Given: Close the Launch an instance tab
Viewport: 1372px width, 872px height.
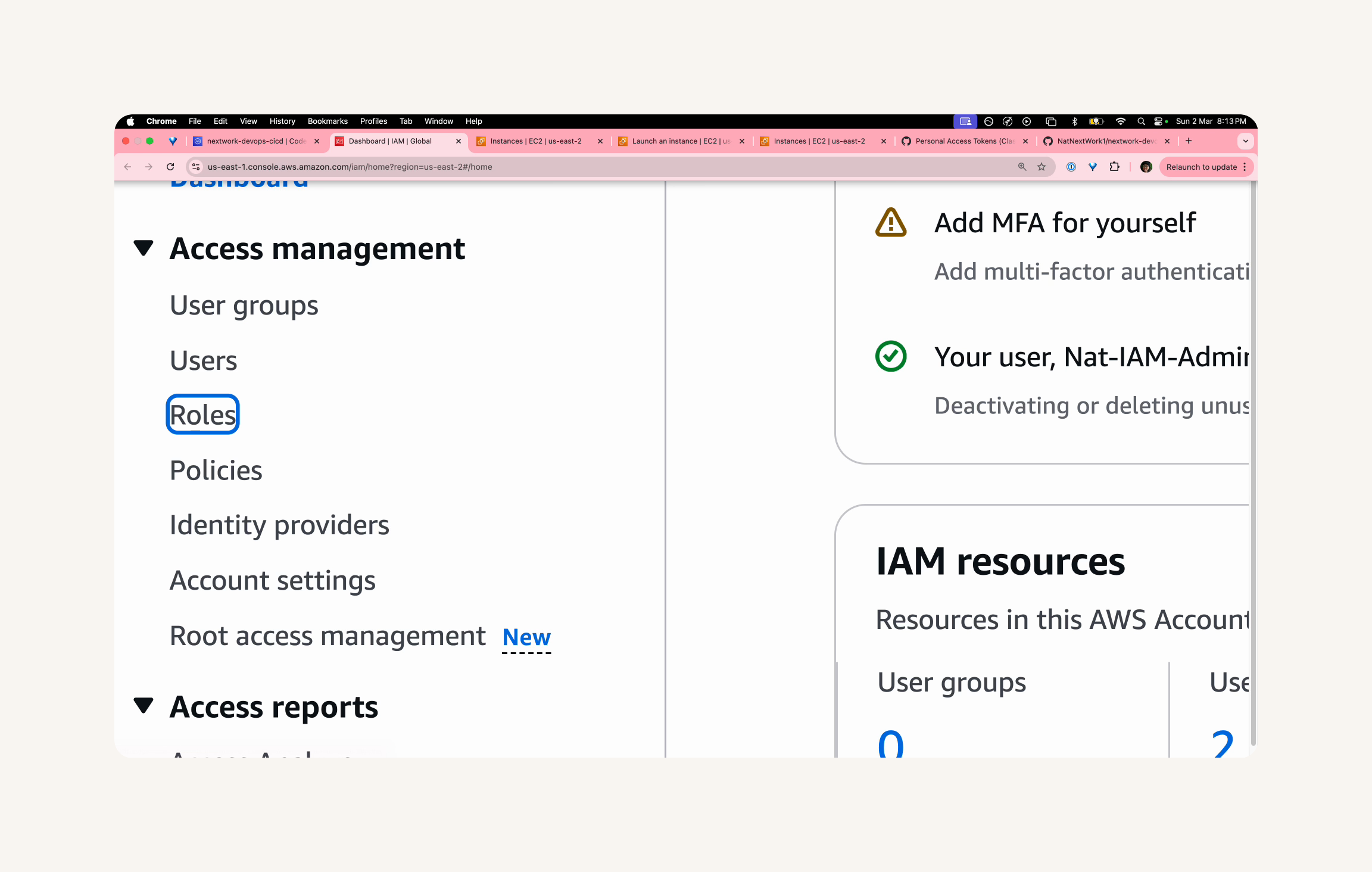Looking at the screenshot, I should point(742,141).
